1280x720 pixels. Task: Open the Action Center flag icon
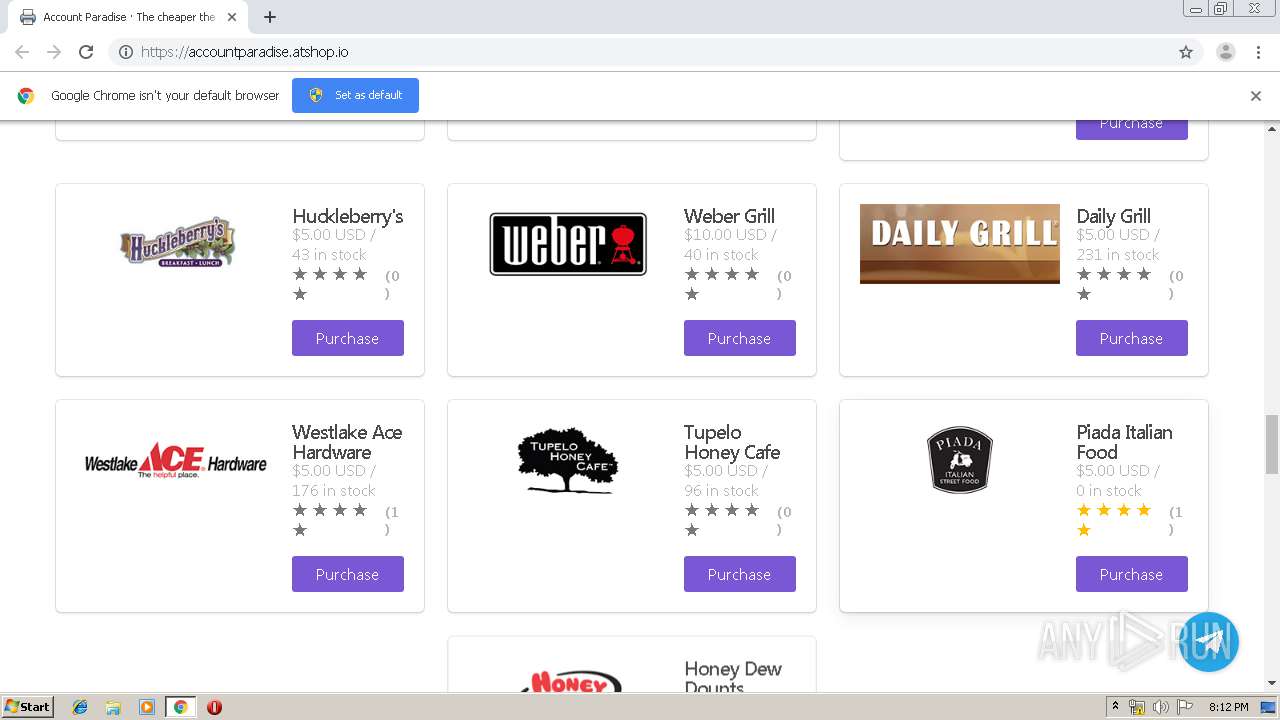tap(1185, 707)
